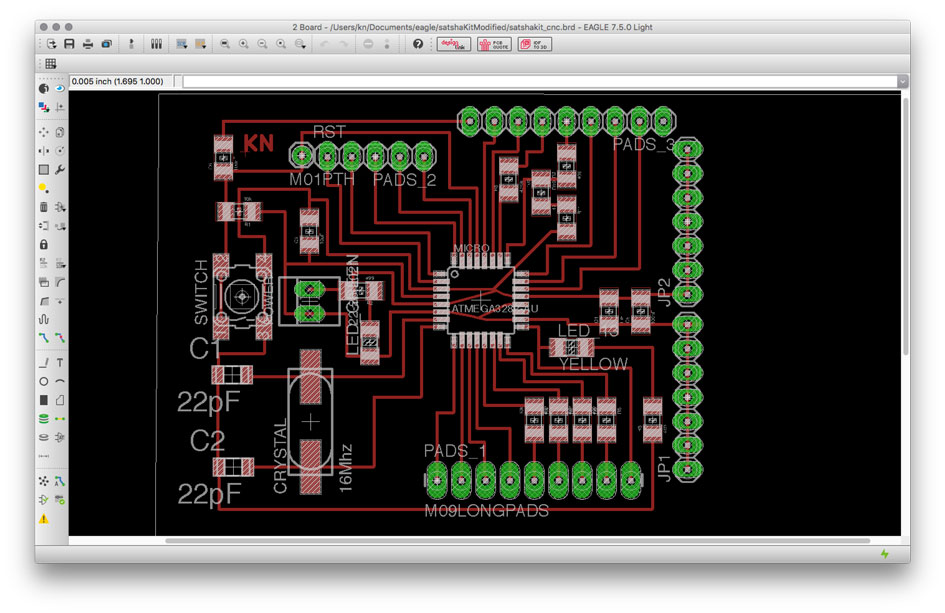Open the Grid settings icon
The image size is (945, 613).
(x=51, y=63)
